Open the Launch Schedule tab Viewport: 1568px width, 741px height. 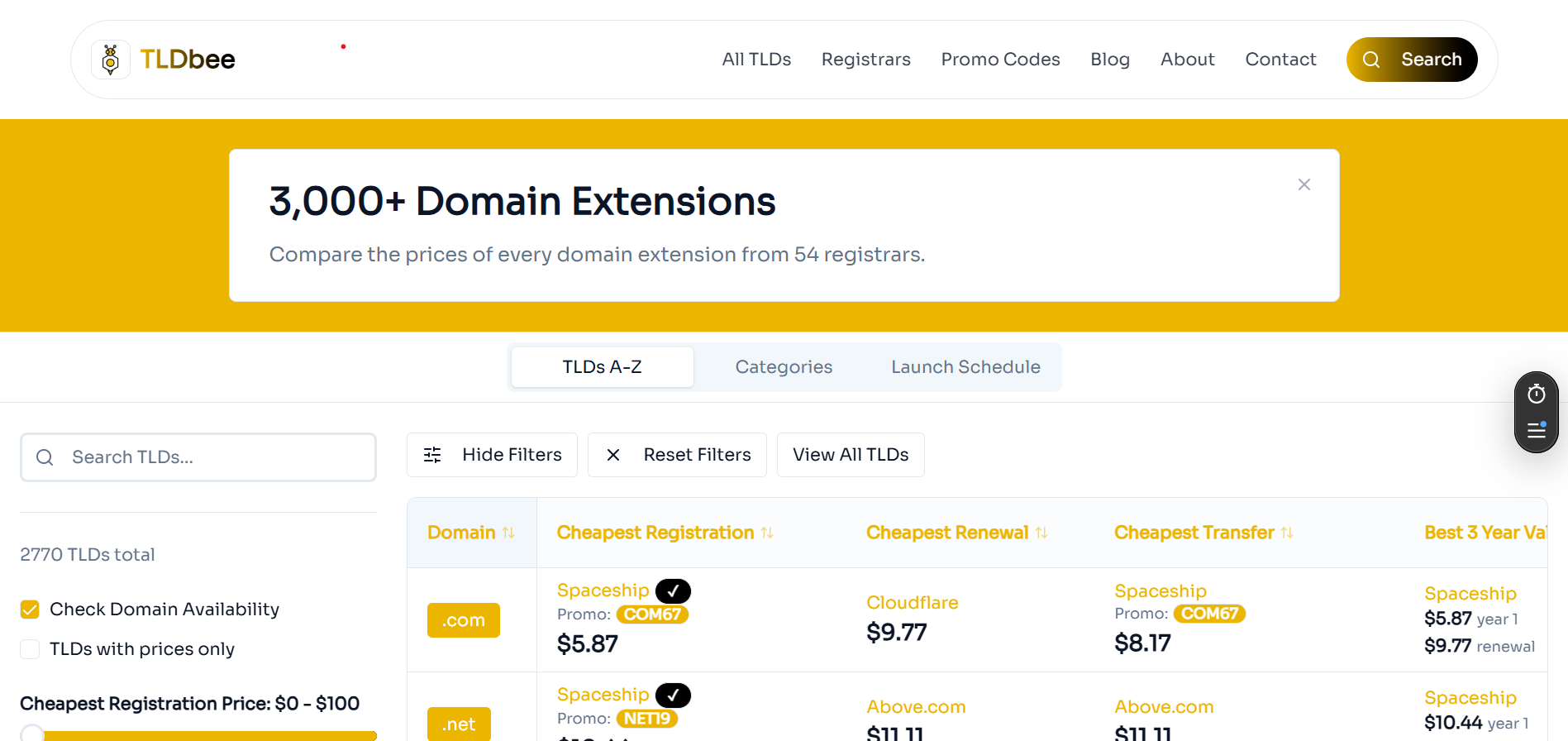pos(965,367)
